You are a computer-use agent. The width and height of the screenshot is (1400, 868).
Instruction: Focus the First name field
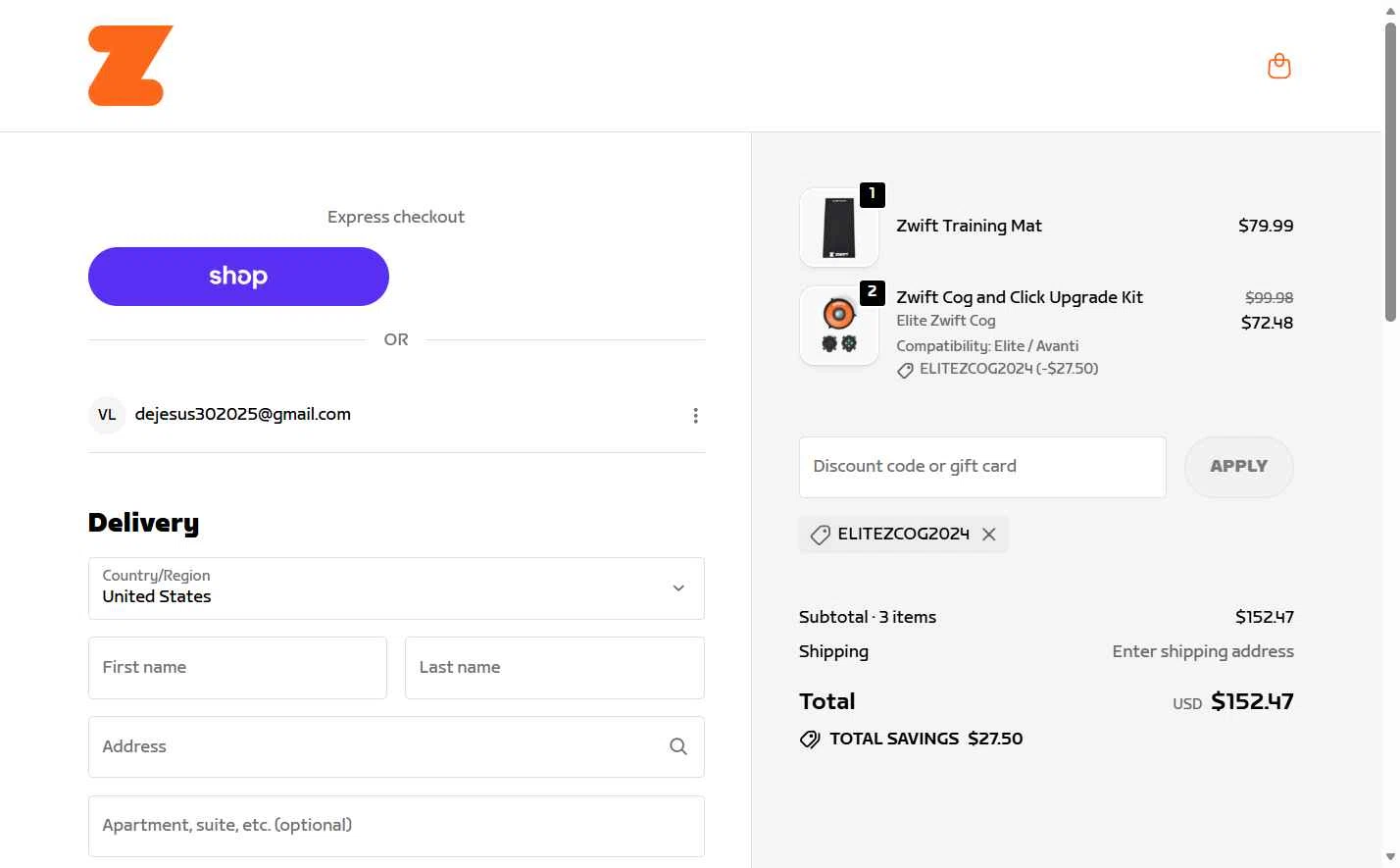(237, 668)
